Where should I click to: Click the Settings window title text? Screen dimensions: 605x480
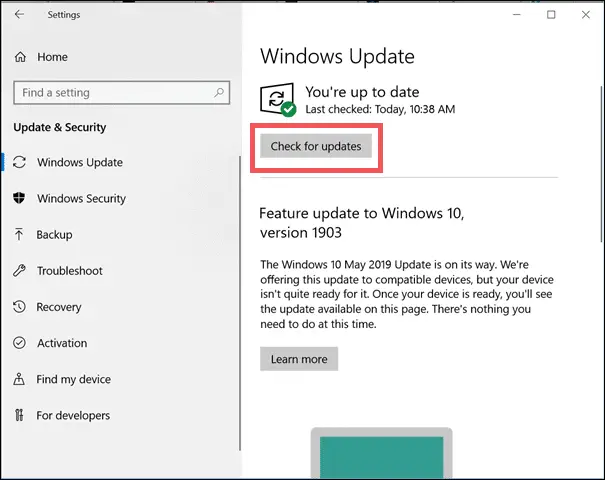[x=64, y=15]
